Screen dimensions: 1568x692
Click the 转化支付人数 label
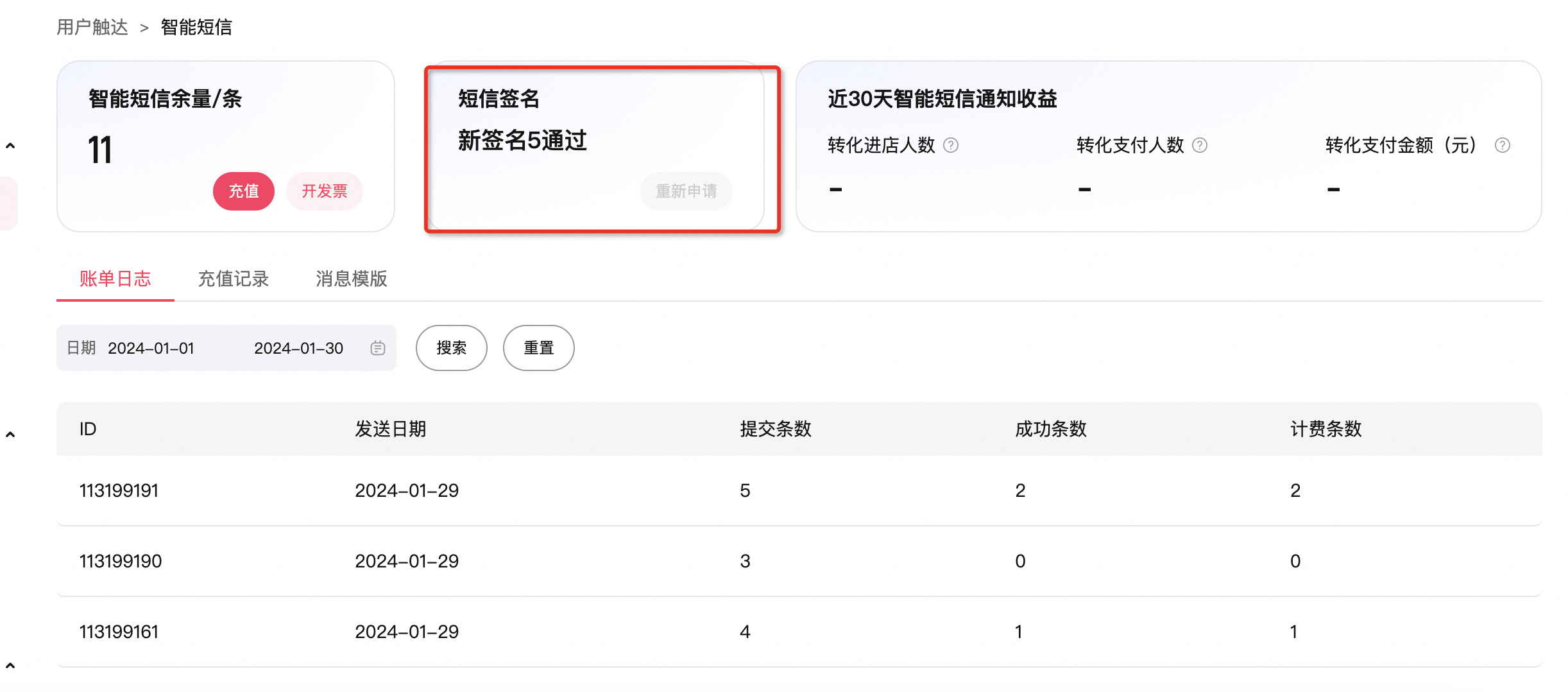[x=1130, y=146]
